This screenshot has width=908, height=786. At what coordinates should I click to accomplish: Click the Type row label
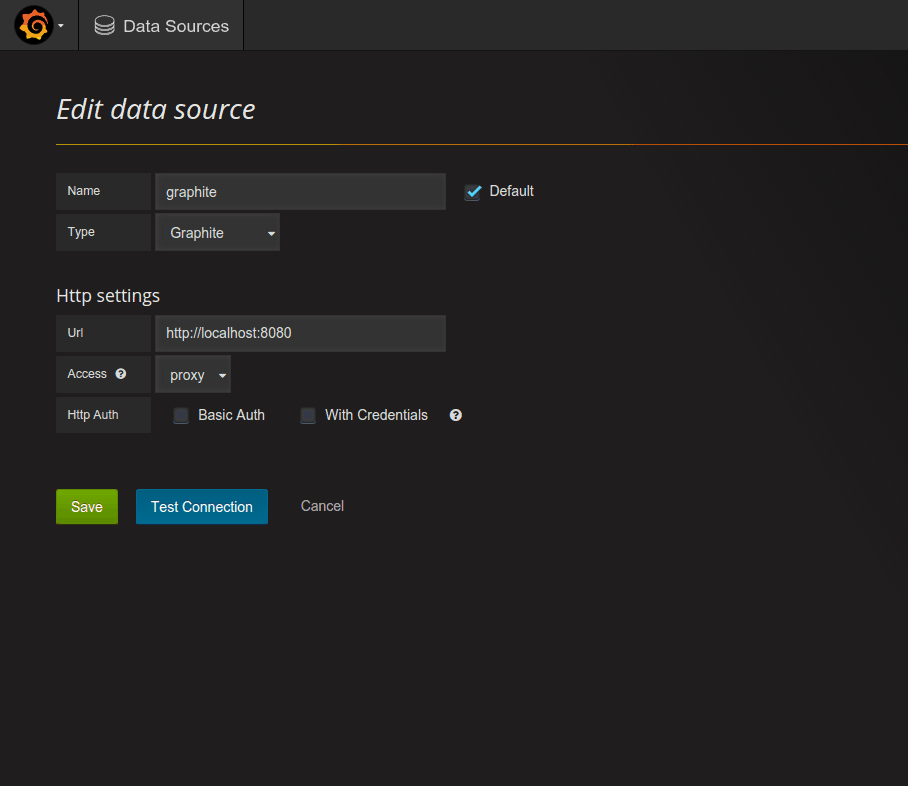click(81, 232)
